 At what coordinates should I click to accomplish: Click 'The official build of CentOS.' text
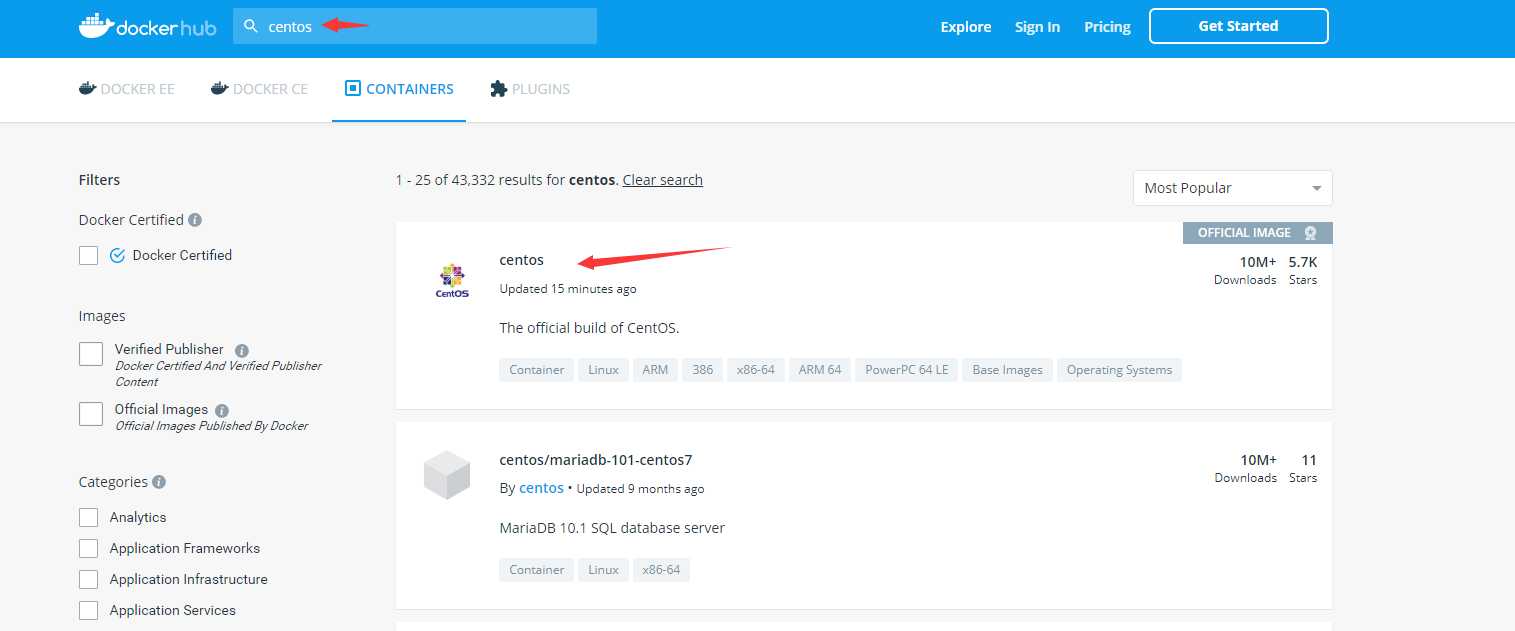point(589,328)
